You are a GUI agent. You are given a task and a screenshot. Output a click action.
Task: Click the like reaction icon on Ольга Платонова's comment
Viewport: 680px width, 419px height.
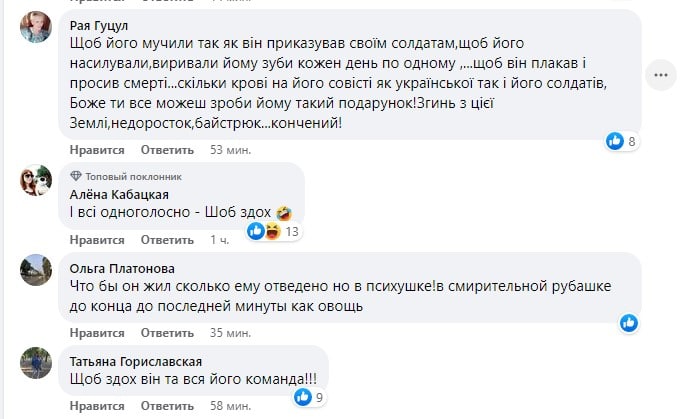pos(629,322)
